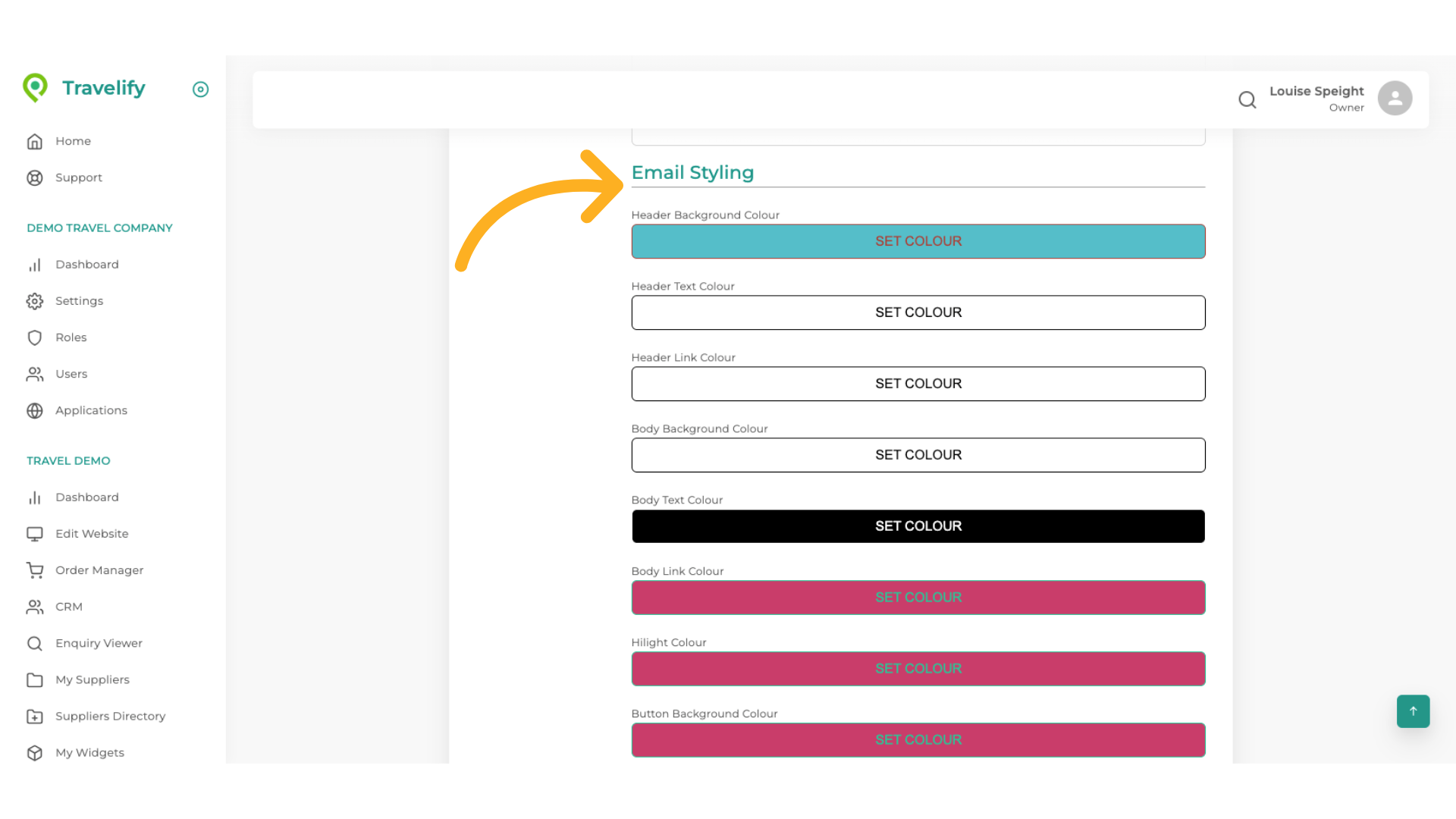Click the Email Styling heading

tap(692, 173)
